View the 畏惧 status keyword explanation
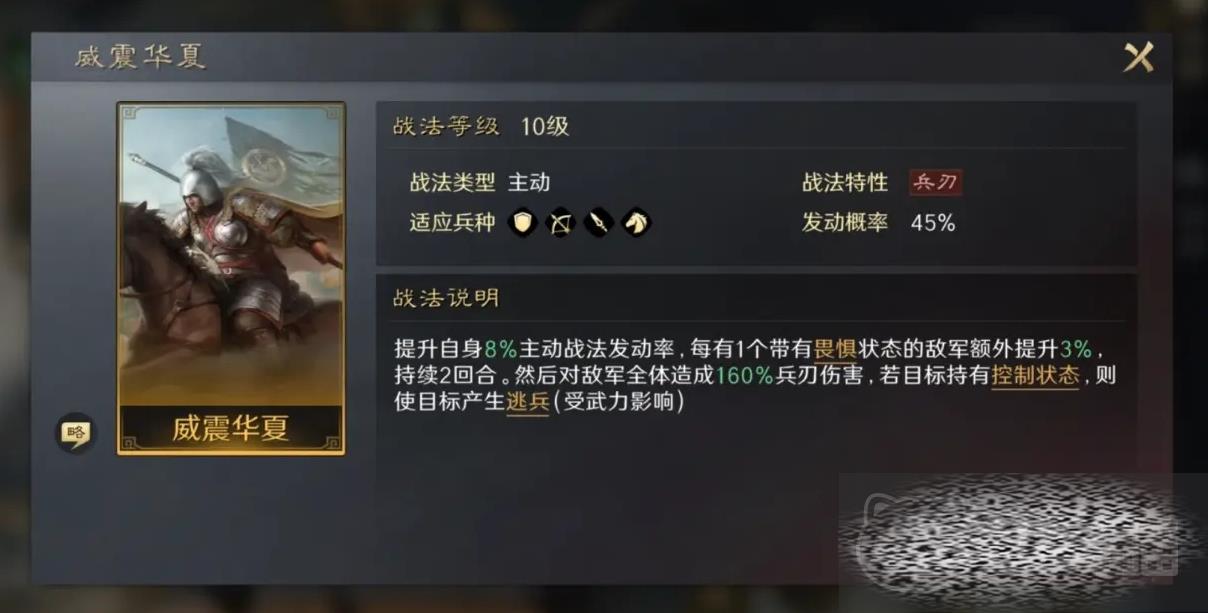The width and height of the screenshot is (1208, 613). click(837, 349)
